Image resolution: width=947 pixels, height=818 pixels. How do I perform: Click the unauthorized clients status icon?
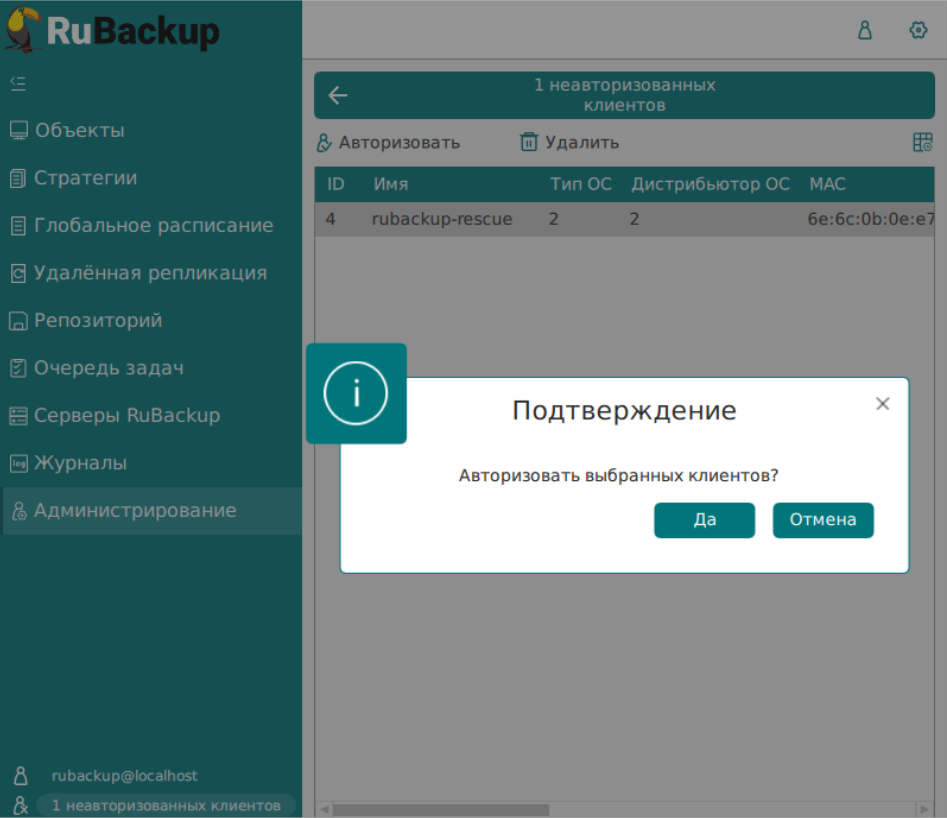pos(20,805)
